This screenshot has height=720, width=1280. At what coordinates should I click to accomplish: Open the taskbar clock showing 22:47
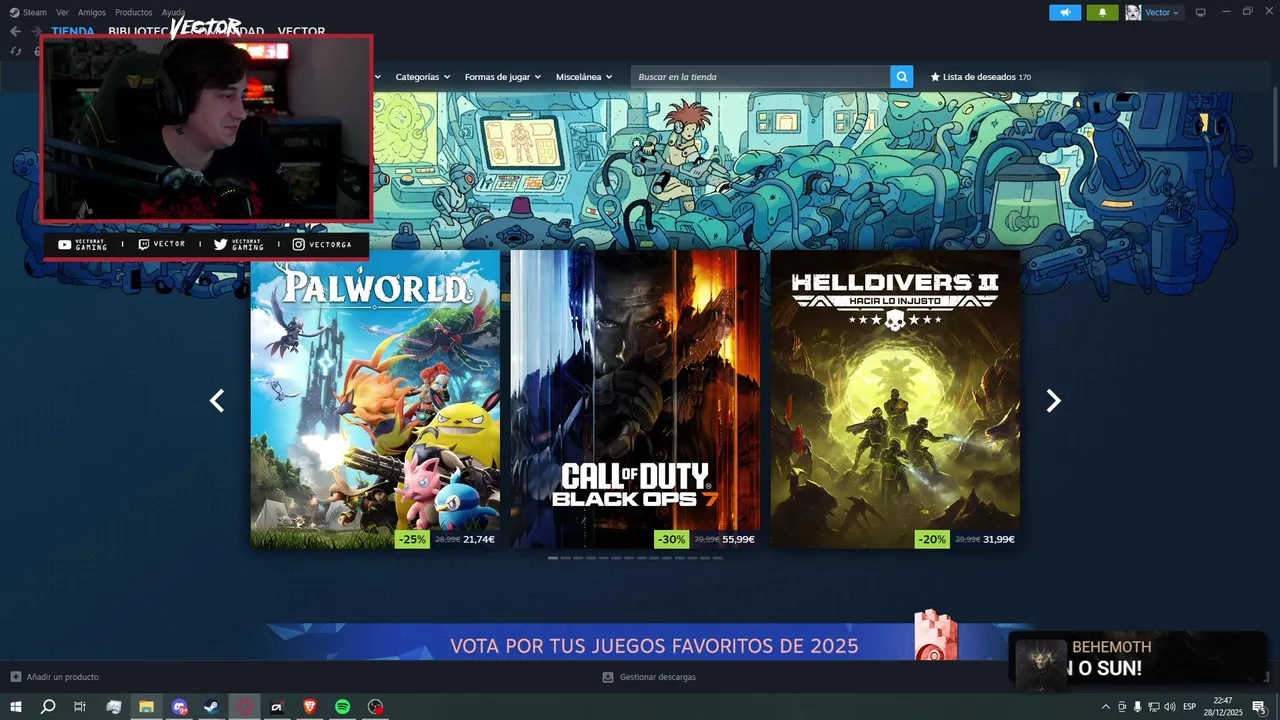1222,707
